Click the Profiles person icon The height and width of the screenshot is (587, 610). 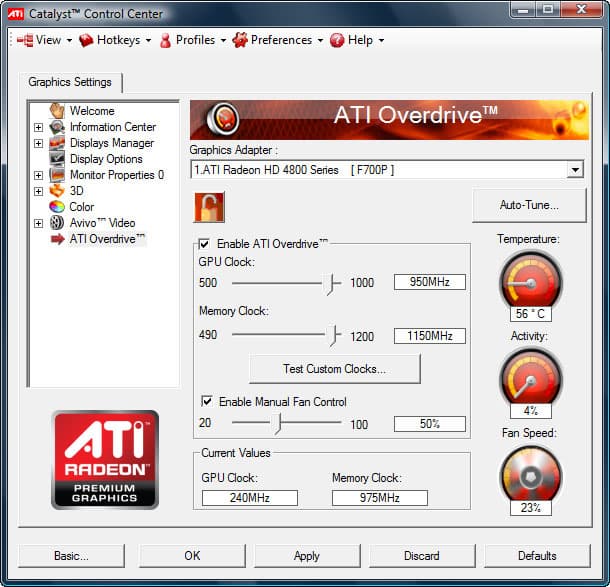click(x=165, y=40)
